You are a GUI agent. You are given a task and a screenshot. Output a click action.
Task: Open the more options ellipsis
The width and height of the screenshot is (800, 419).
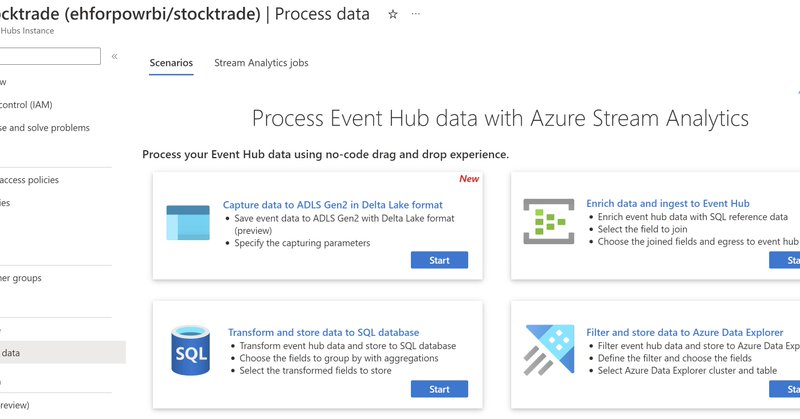[416, 14]
